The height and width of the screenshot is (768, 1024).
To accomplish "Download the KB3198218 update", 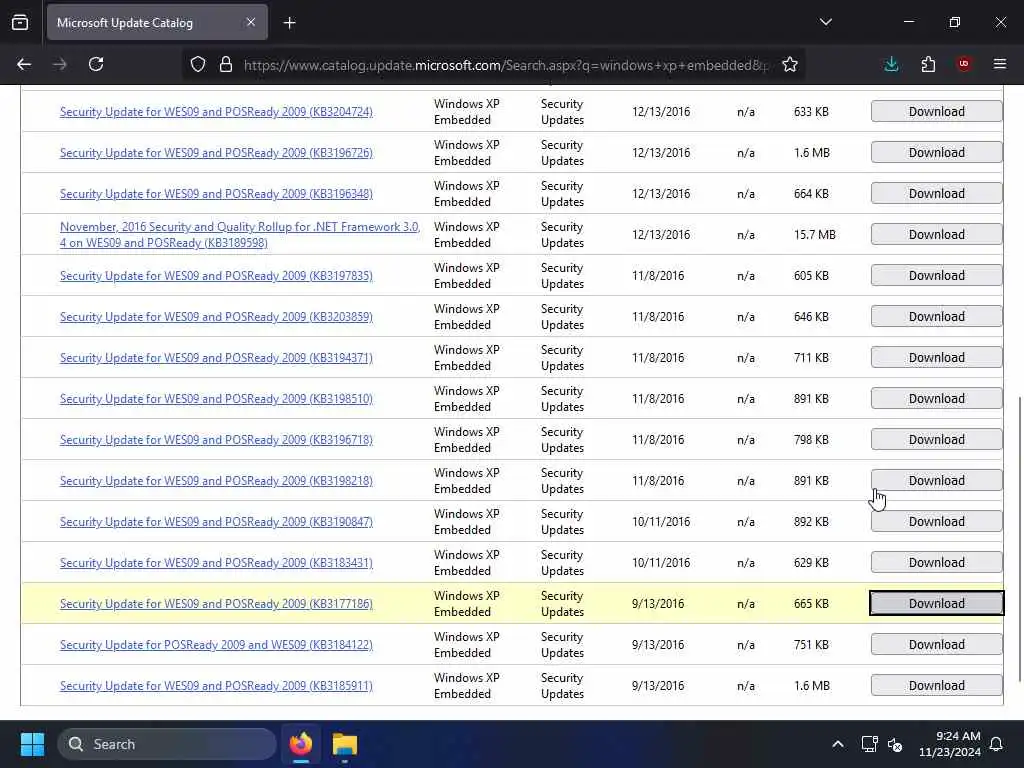I will 936,481.
